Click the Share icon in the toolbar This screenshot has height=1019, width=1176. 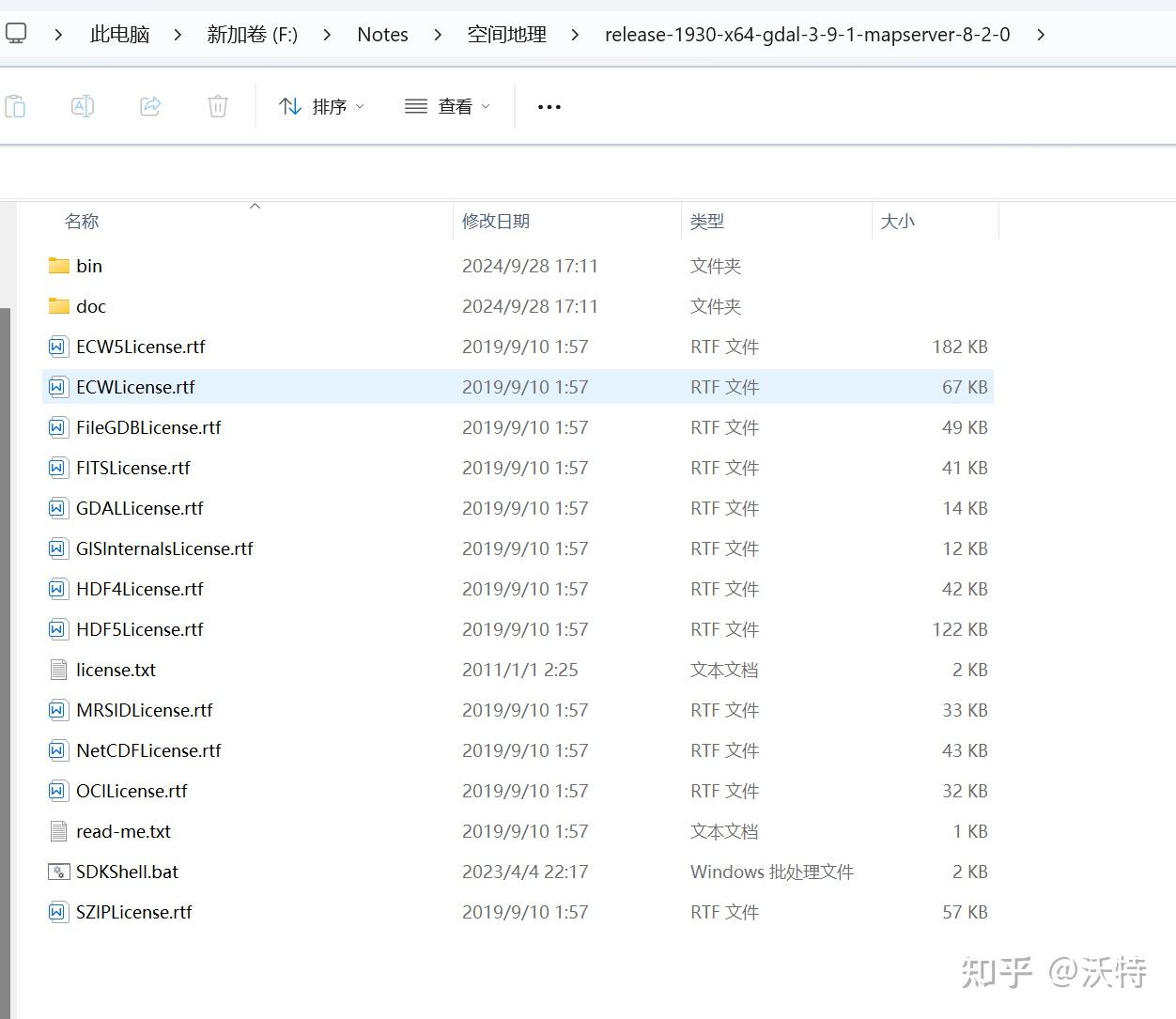click(x=150, y=106)
